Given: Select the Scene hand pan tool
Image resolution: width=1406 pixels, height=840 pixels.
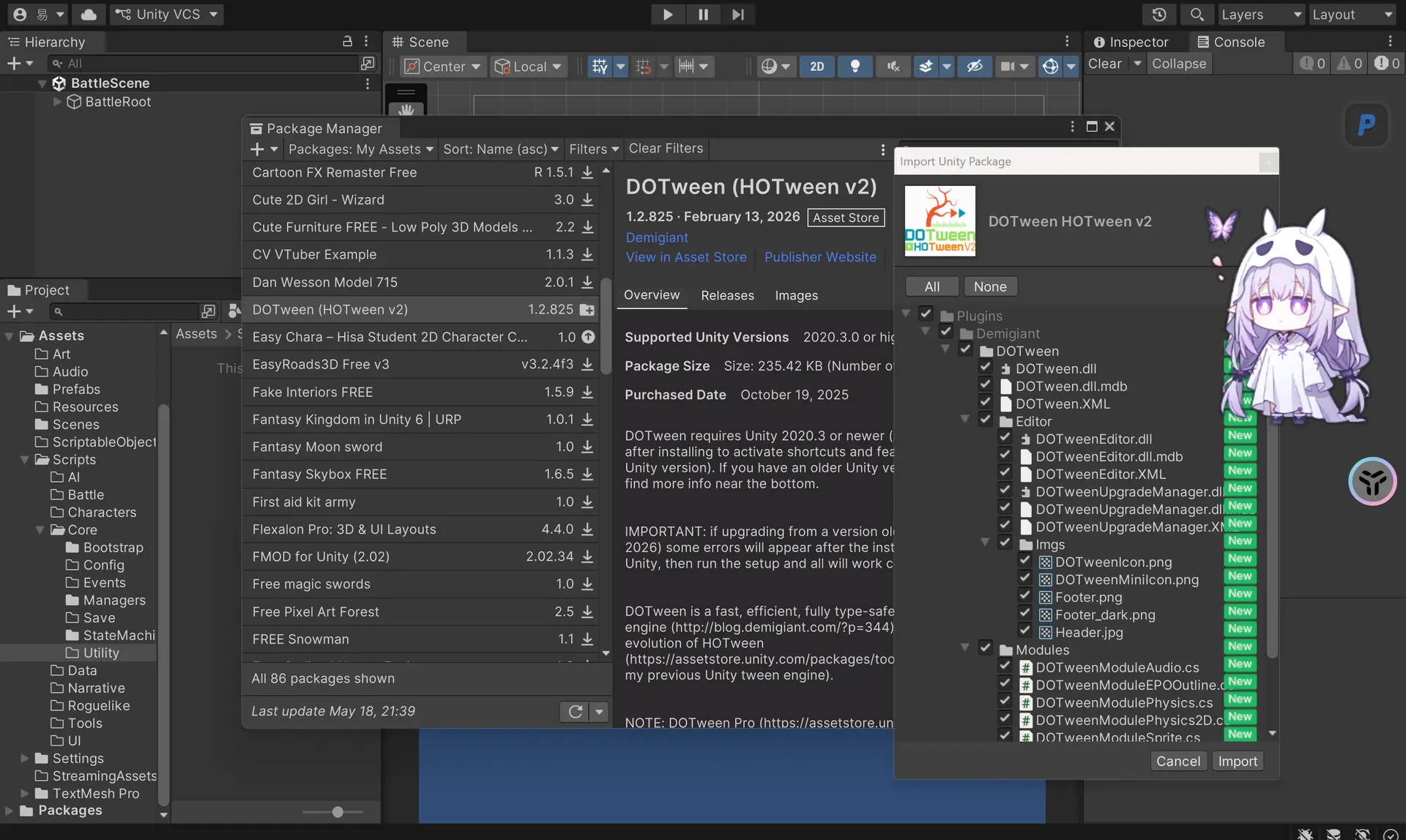Looking at the screenshot, I should [406, 109].
